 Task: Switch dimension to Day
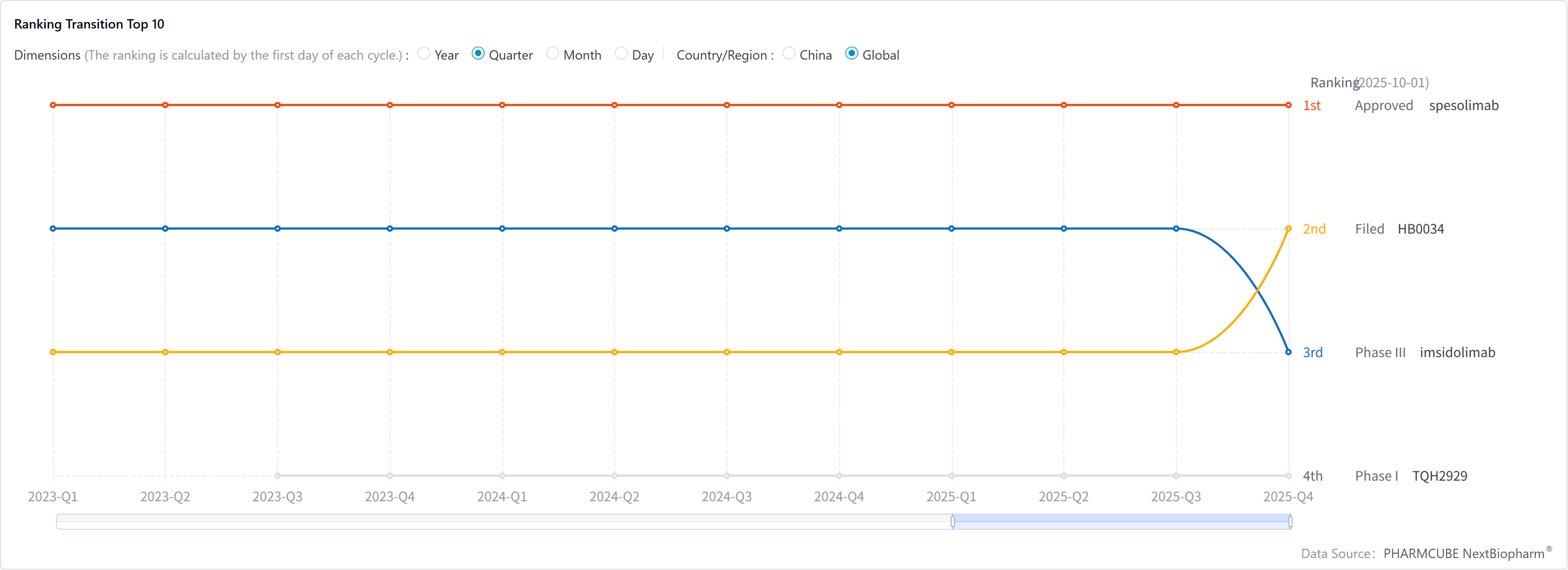pyautogui.click(x=621, y=53)
